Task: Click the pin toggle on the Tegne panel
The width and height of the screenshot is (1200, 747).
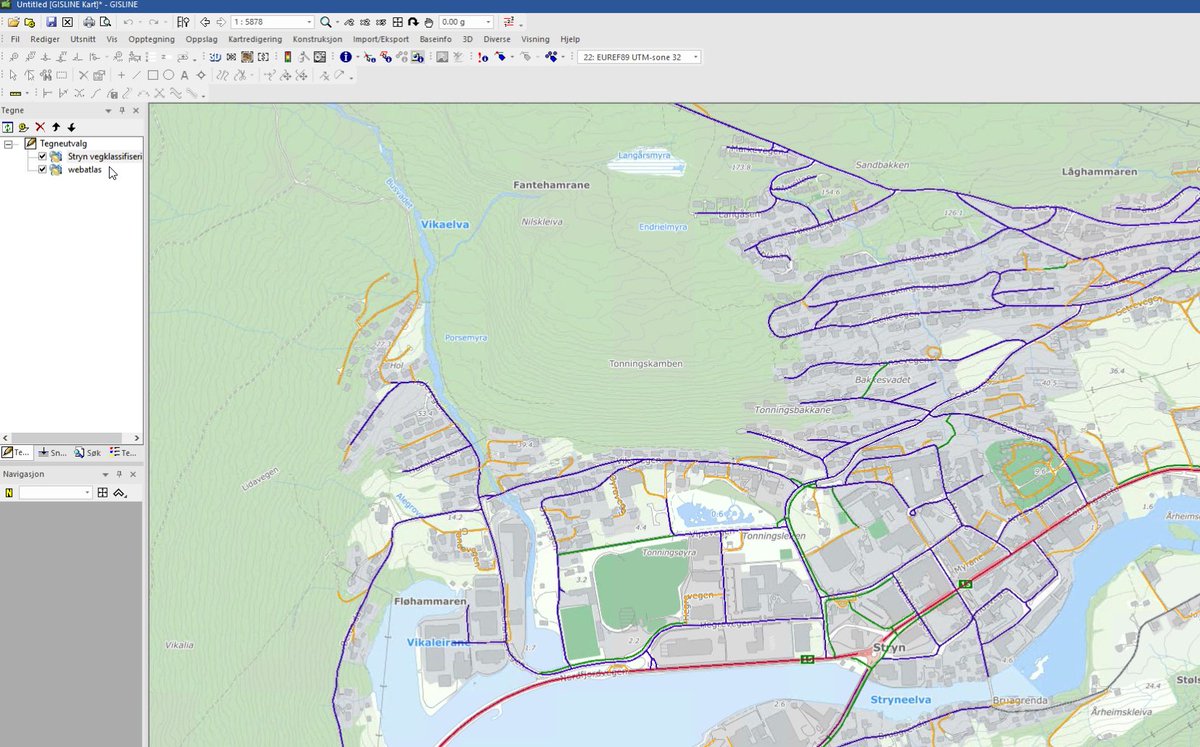Action: click(x=122, y=110)
